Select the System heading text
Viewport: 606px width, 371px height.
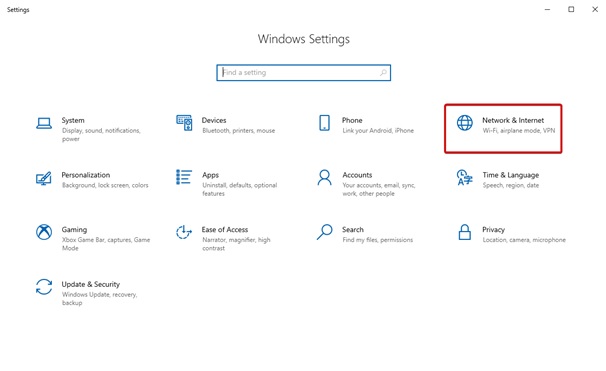(x=73, y=120)
